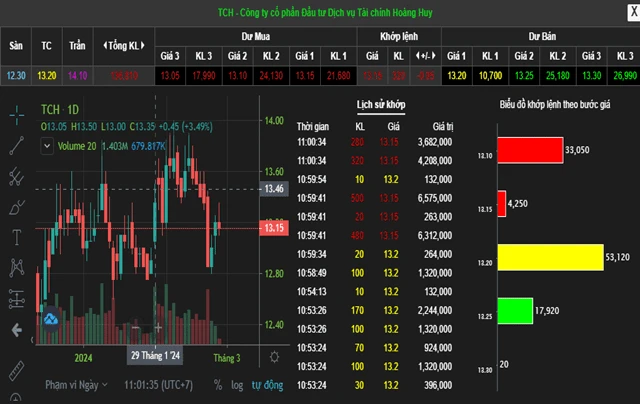Viewport: 640px width, 404px height.
Task: Toggle percent scale on the chart
Action: (215, 384)
